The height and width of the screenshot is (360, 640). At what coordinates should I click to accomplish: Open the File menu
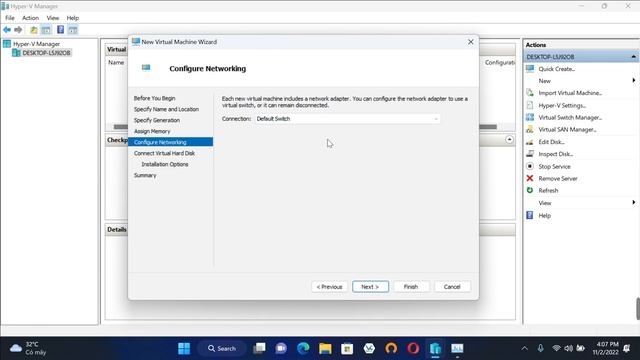pyautogui.click(x=10, y=18)
